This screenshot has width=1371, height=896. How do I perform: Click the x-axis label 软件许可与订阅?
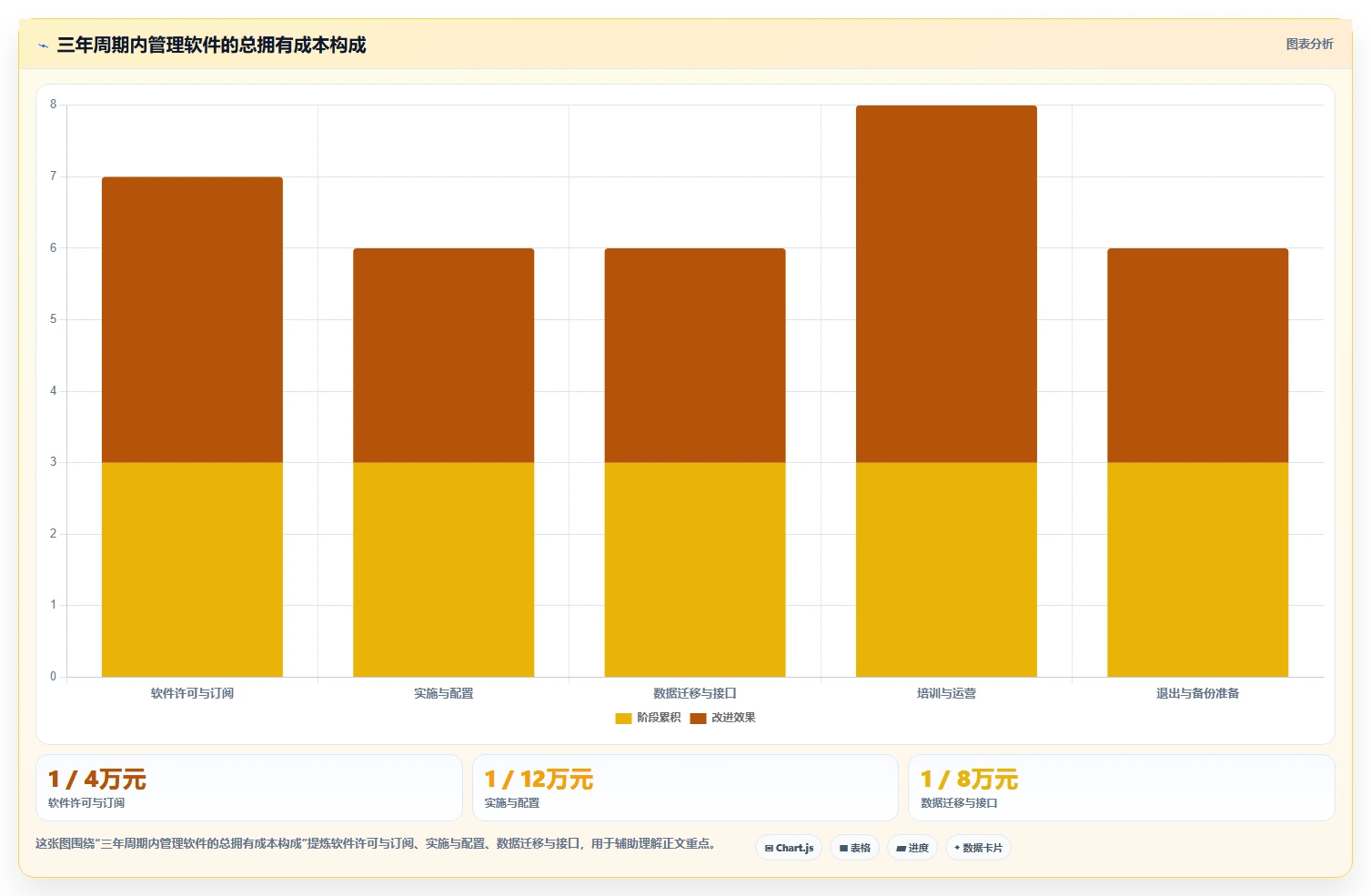coord(192,693)
